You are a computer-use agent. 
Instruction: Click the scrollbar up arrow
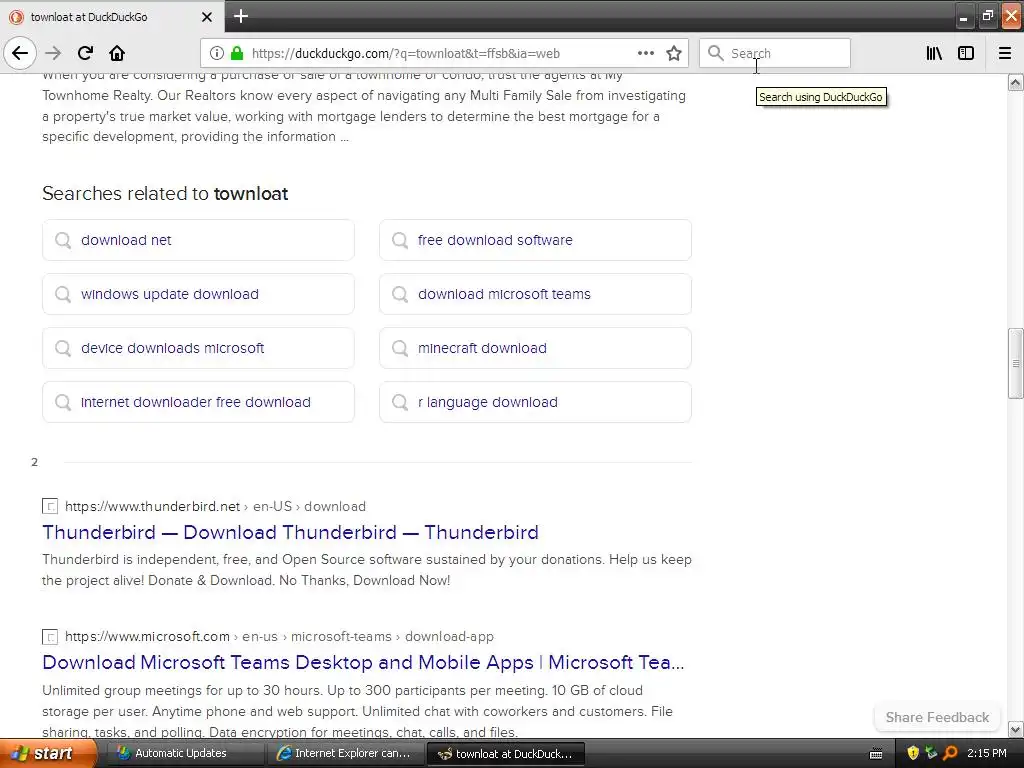(1015, 82)
